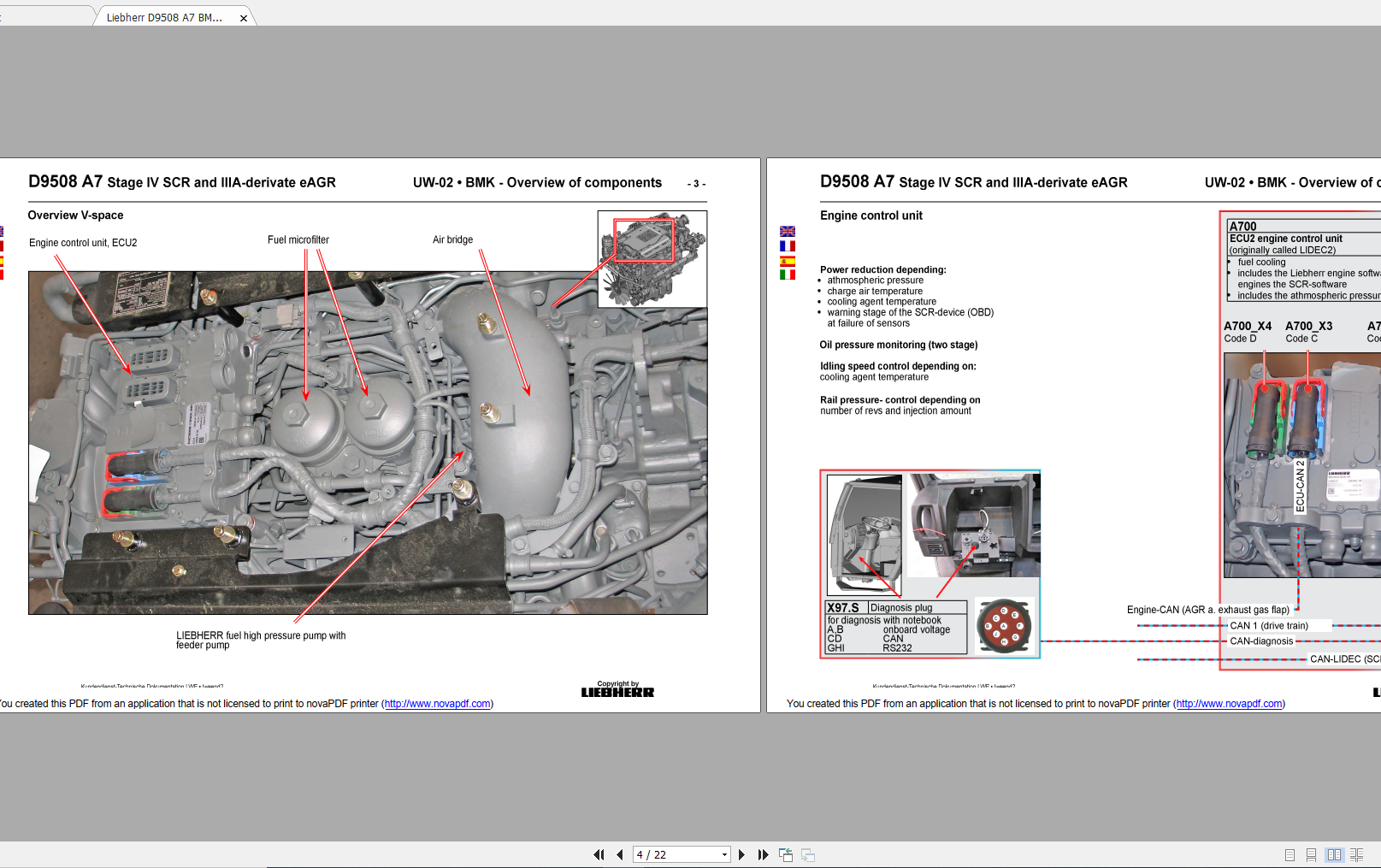Select the two-page side-by-side view
Image resolution: width=1381 pixels, height=868 pixels.
[x=1335, y=854]
